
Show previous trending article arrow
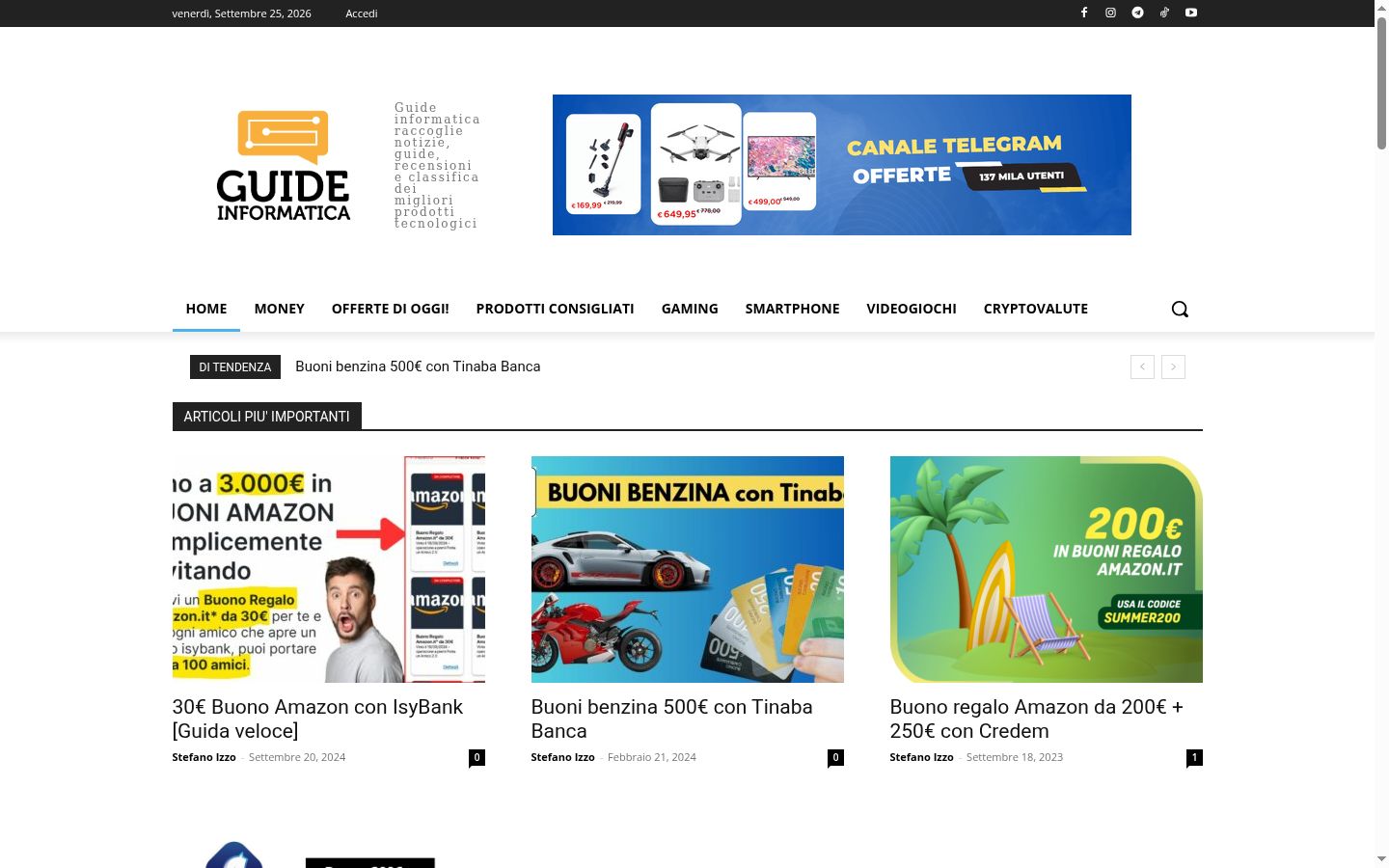pos(1142,366)
